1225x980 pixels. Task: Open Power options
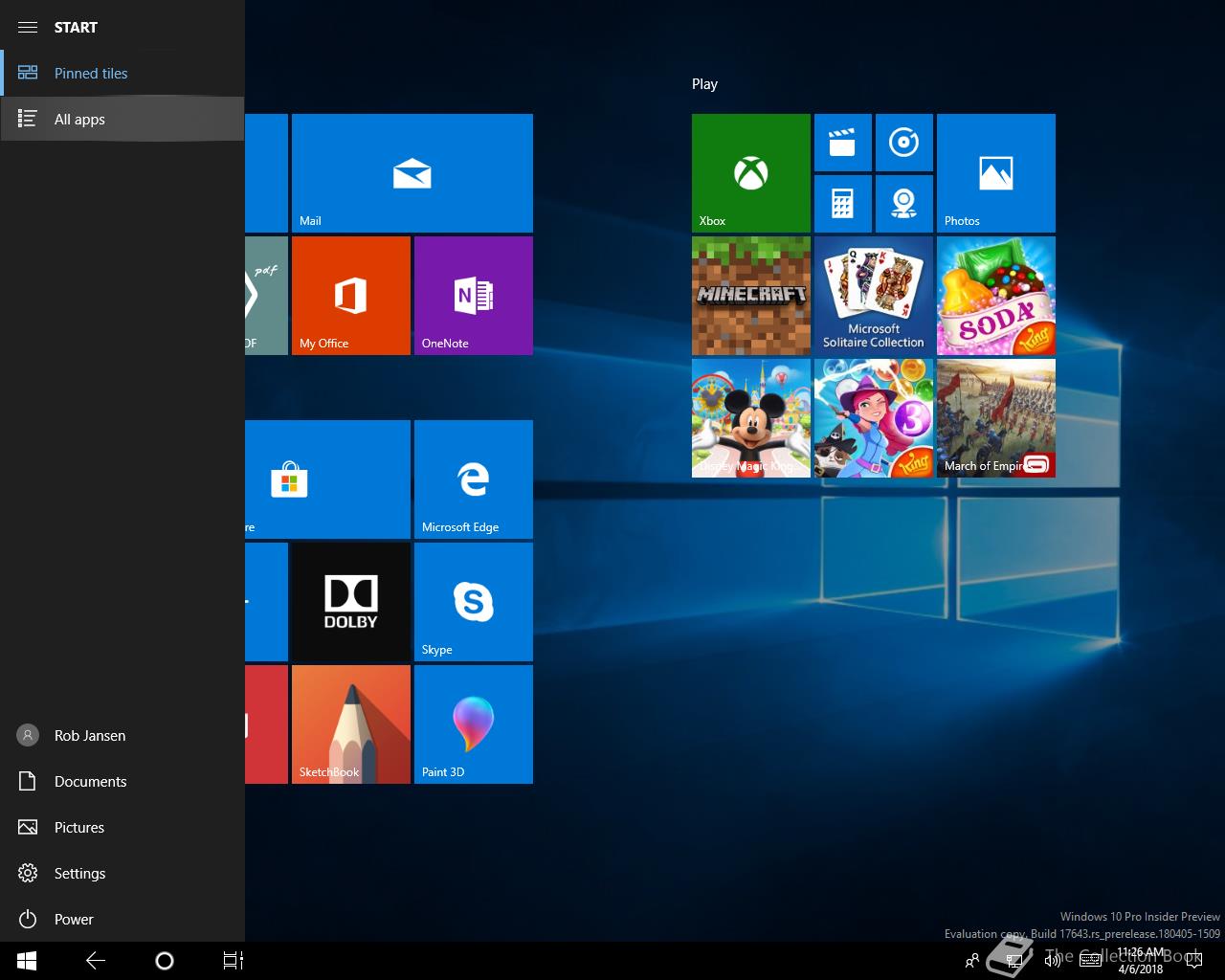pos(122,919)
